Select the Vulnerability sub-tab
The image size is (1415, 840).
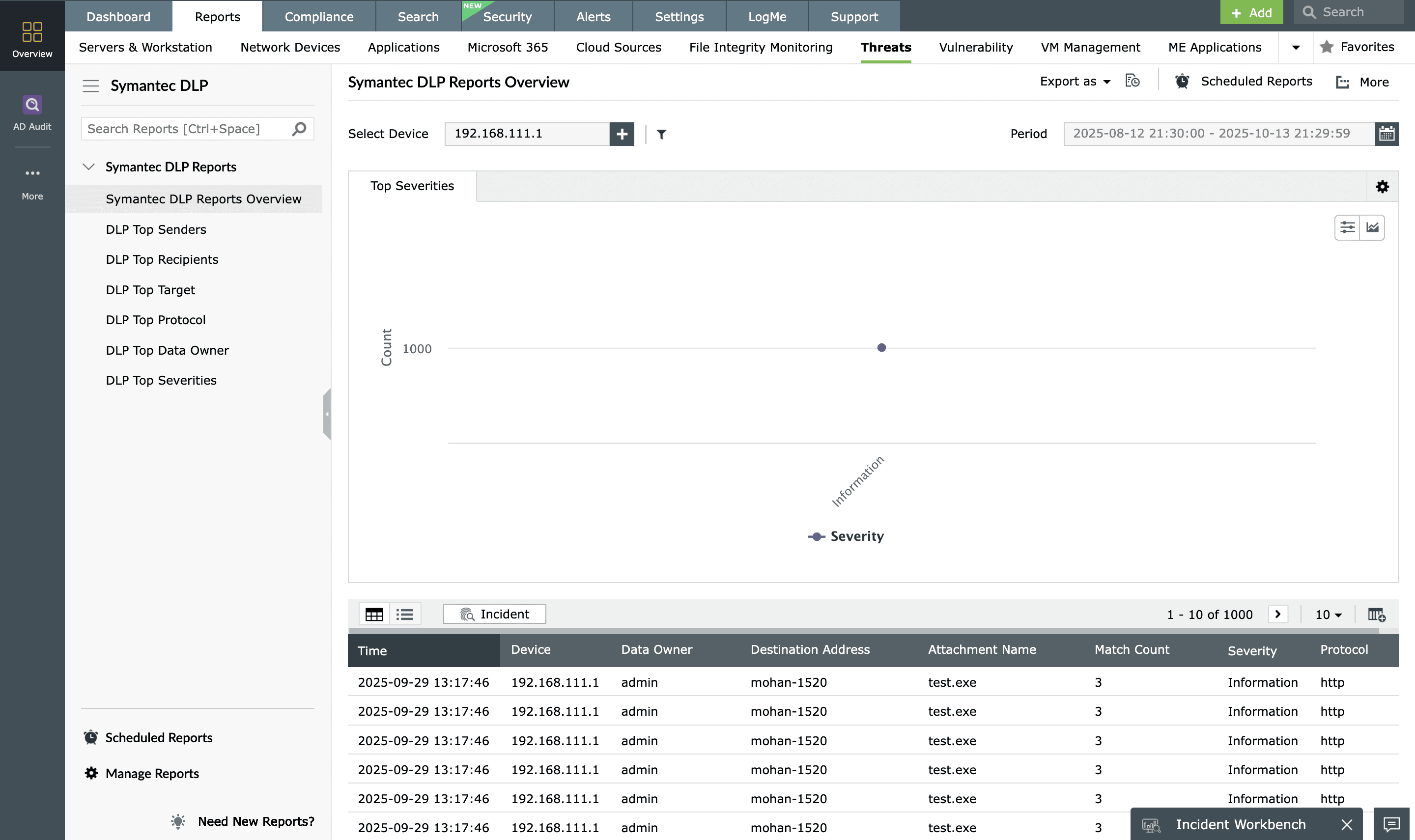coord(975,48)
